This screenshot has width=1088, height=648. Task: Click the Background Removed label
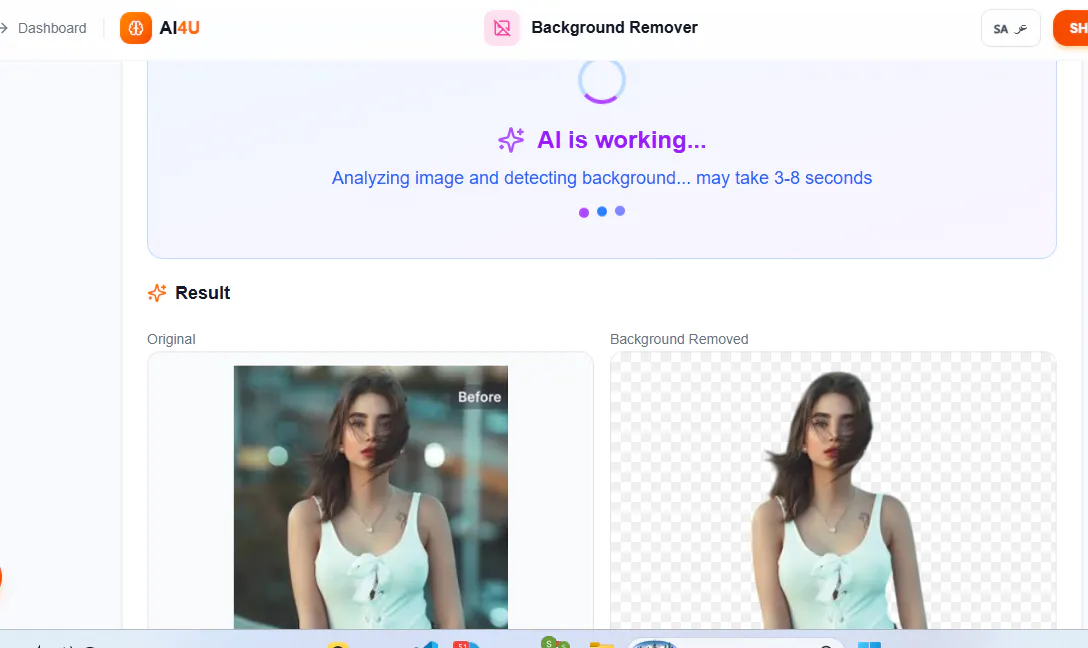click(679, 339)
